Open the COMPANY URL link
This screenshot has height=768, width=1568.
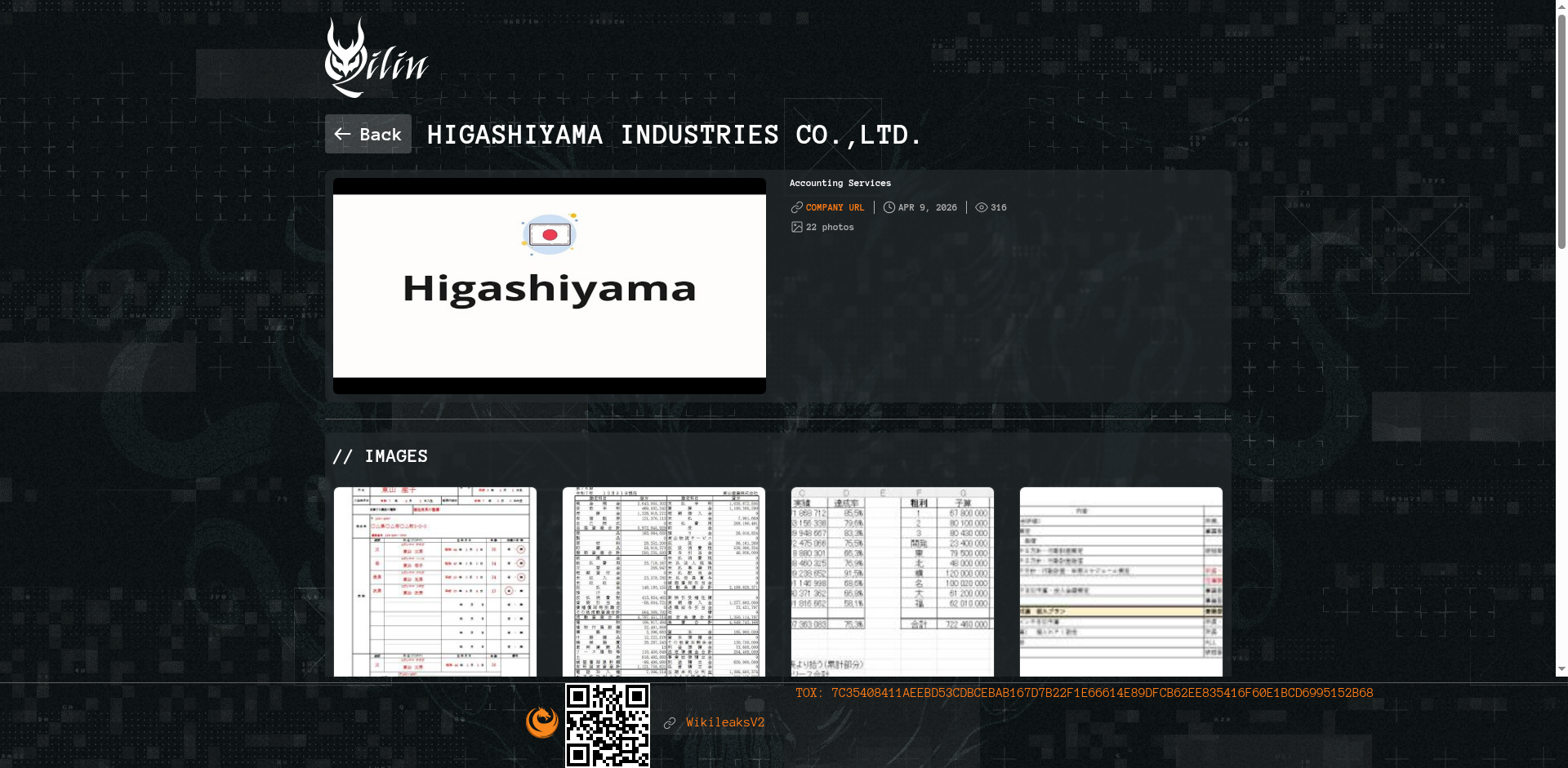coord(835,207)
